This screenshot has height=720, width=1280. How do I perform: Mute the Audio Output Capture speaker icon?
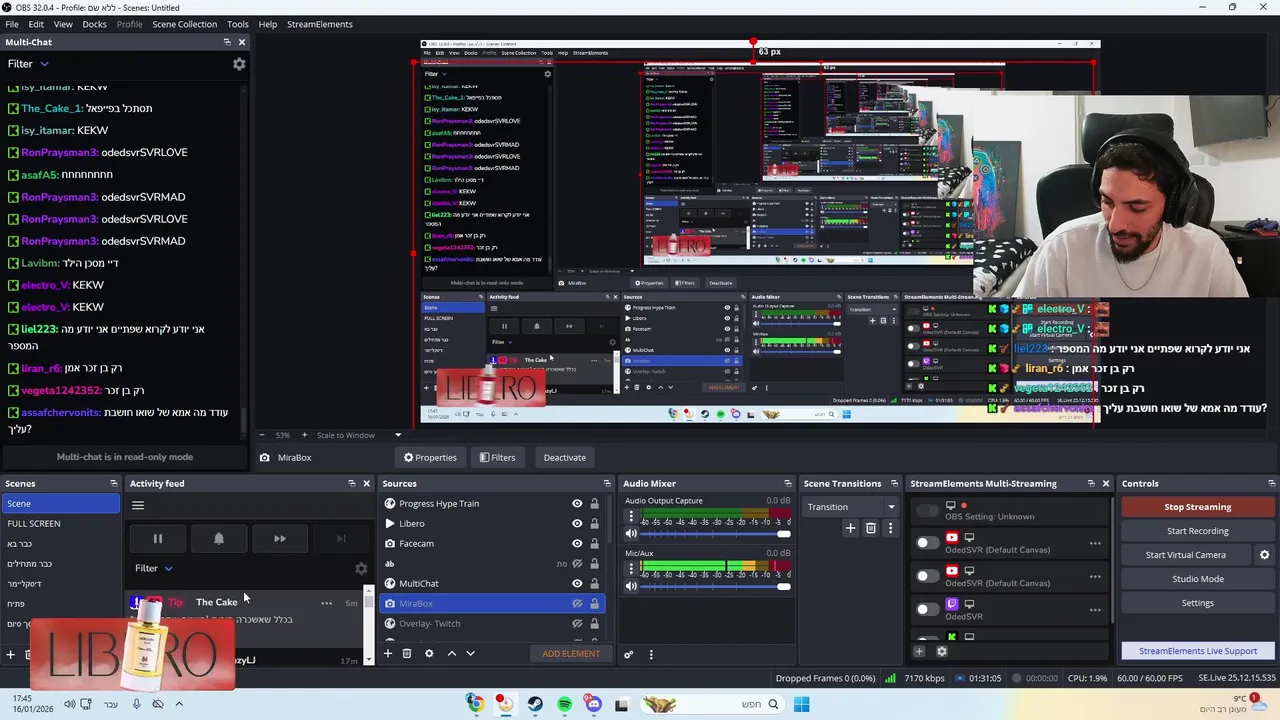click(x=631, y=534)
